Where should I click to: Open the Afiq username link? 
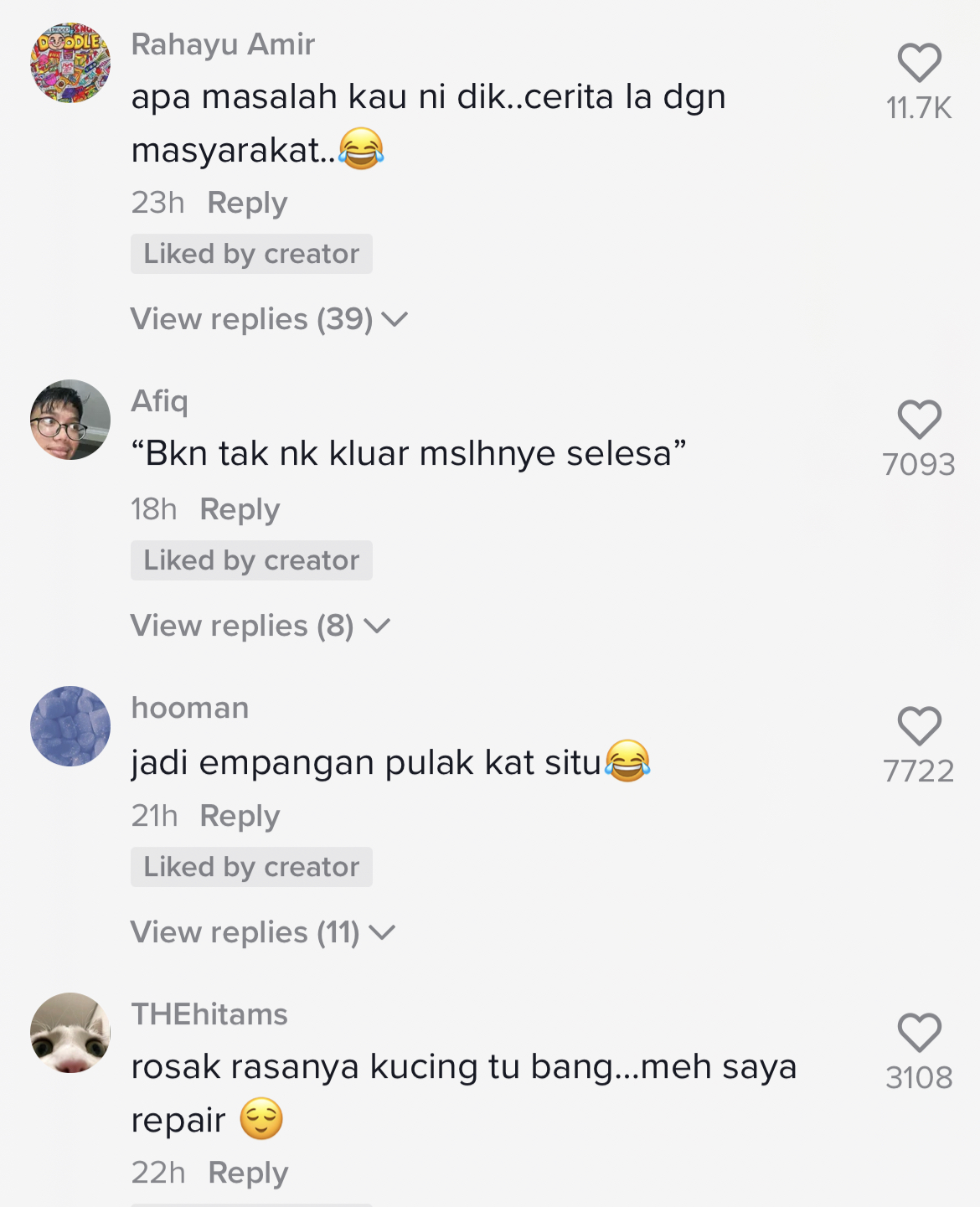click(x=159, y=401)
